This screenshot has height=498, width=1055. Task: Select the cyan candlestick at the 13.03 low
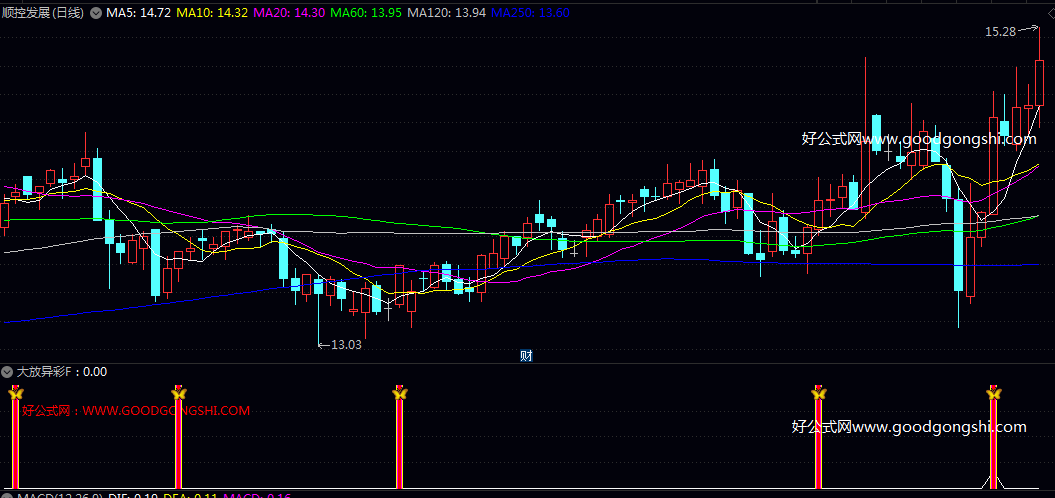pyautogui.click(x=318, y=310)
